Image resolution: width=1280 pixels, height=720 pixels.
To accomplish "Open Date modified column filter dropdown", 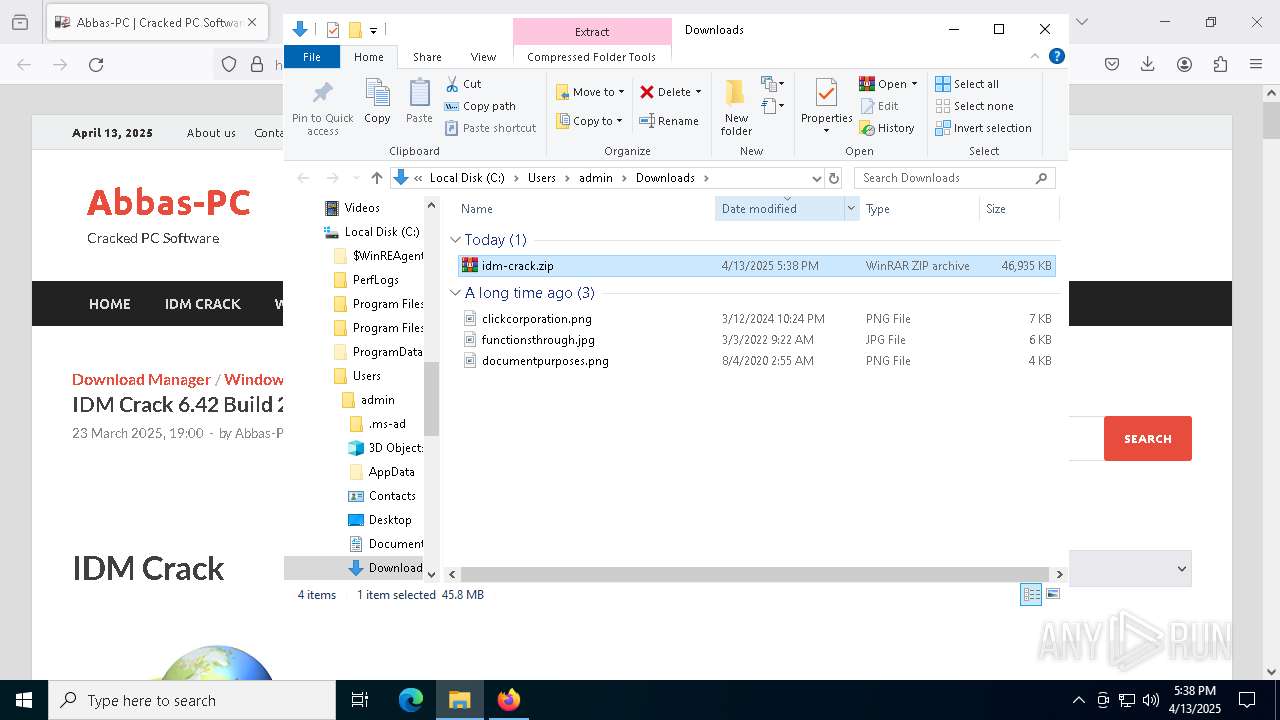I will (852, 209).
